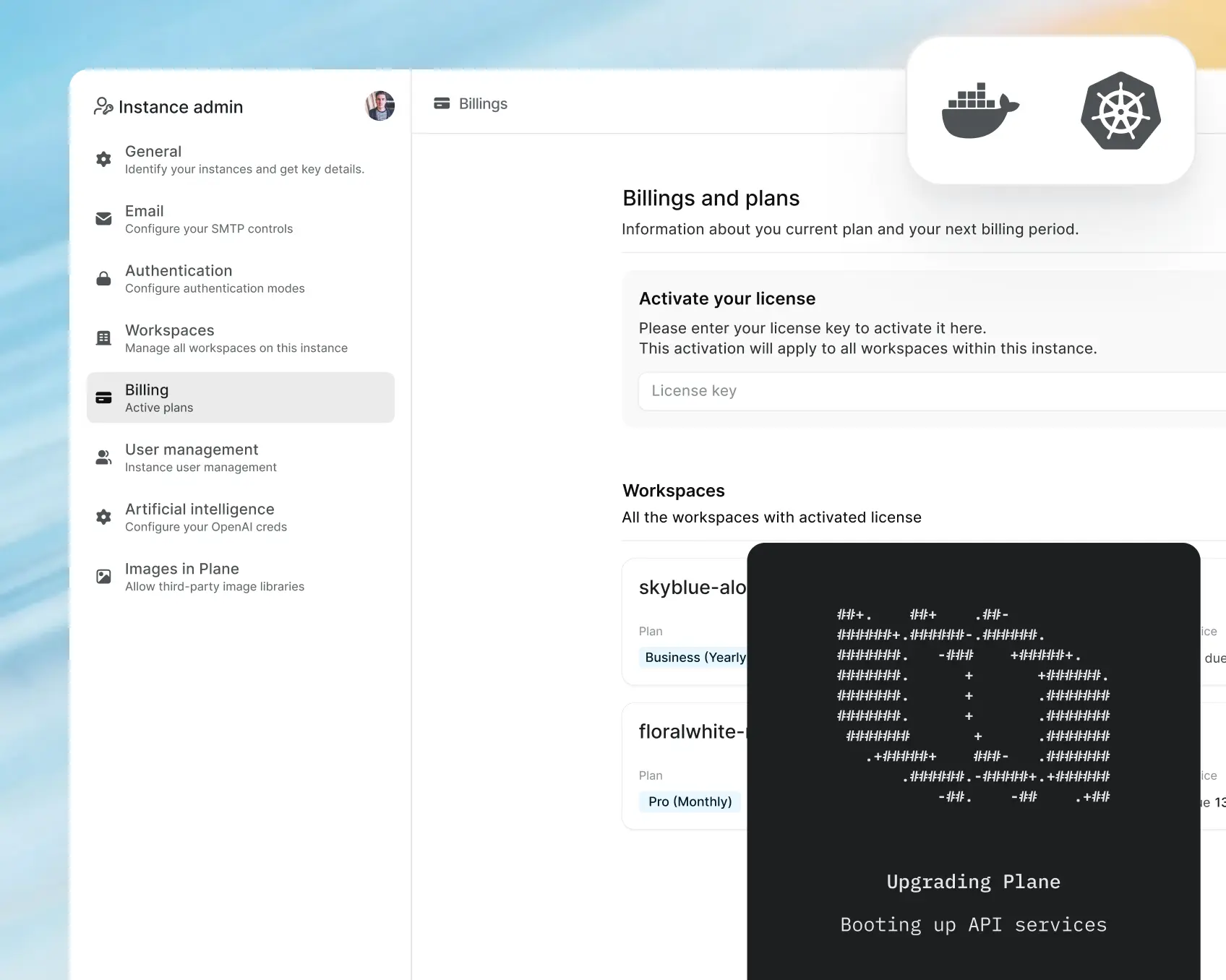Click the Billings and plans heading
Viewport: 1226px width, 980px height.
click(711, 198)
